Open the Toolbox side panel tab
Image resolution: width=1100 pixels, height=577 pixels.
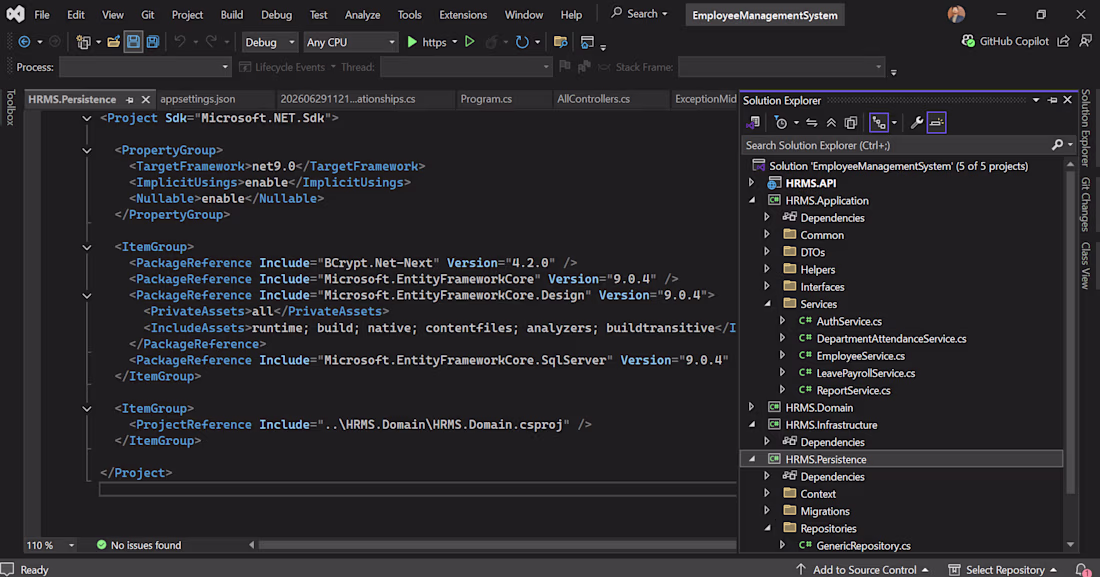point(10,107)
